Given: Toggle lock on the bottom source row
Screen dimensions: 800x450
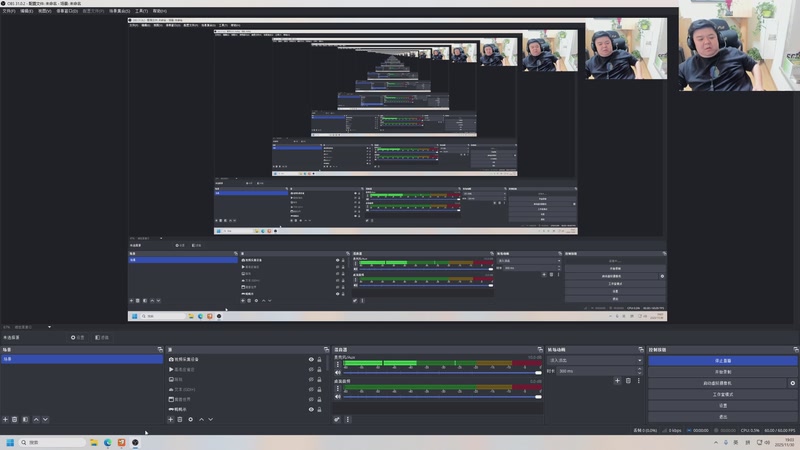Looking at the screenshot, I should point(319,409).
